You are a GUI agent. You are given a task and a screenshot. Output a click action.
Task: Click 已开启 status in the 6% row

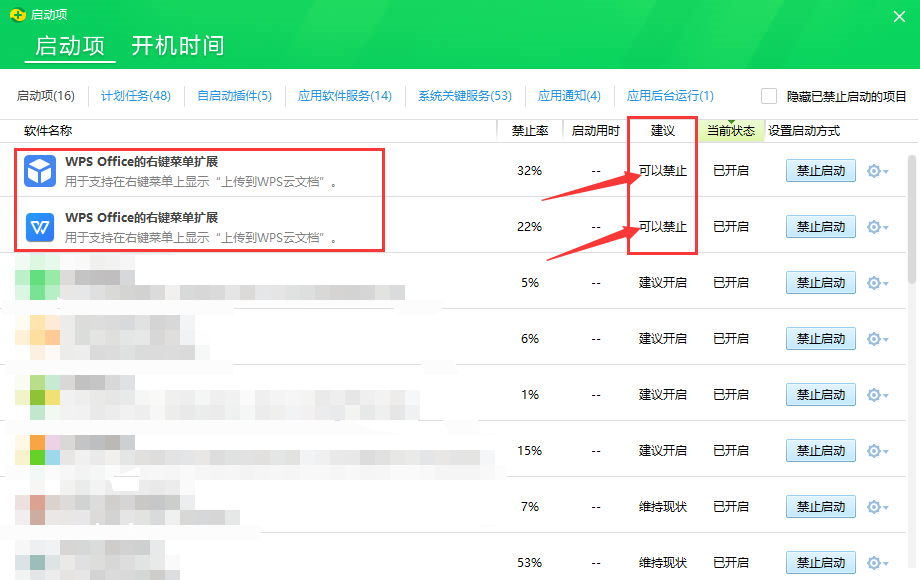tap(730, 338)
